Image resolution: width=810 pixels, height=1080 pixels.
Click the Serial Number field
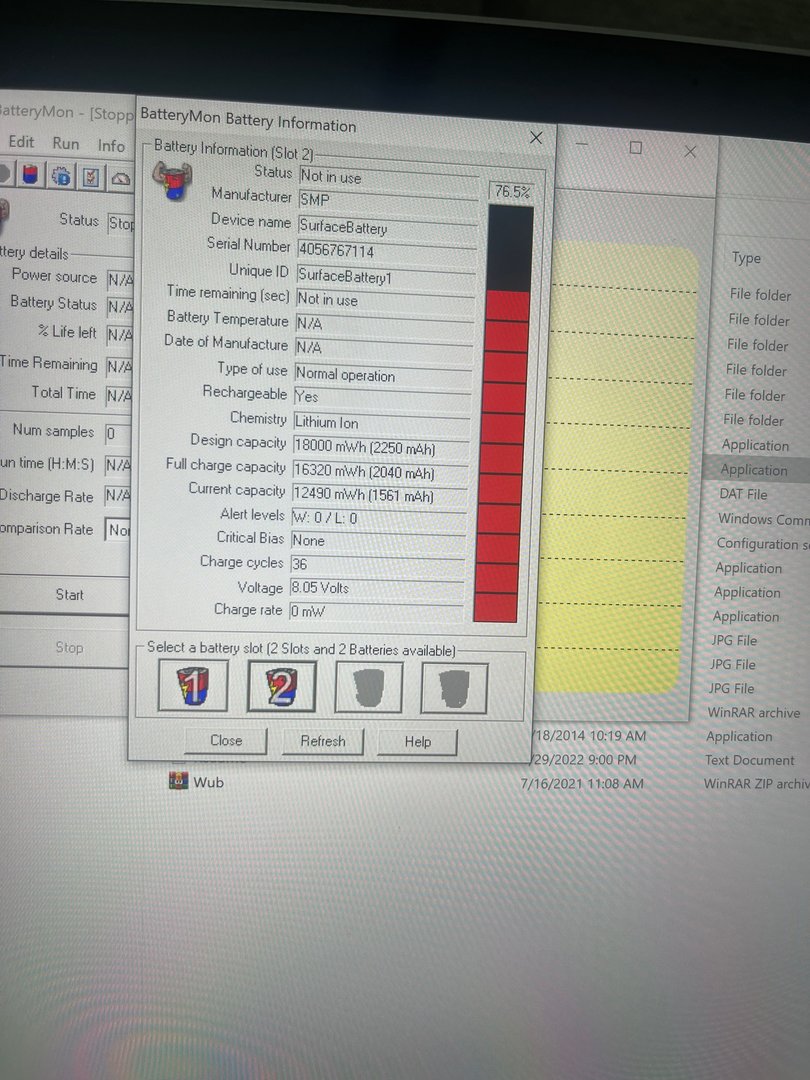click(385, 251)
